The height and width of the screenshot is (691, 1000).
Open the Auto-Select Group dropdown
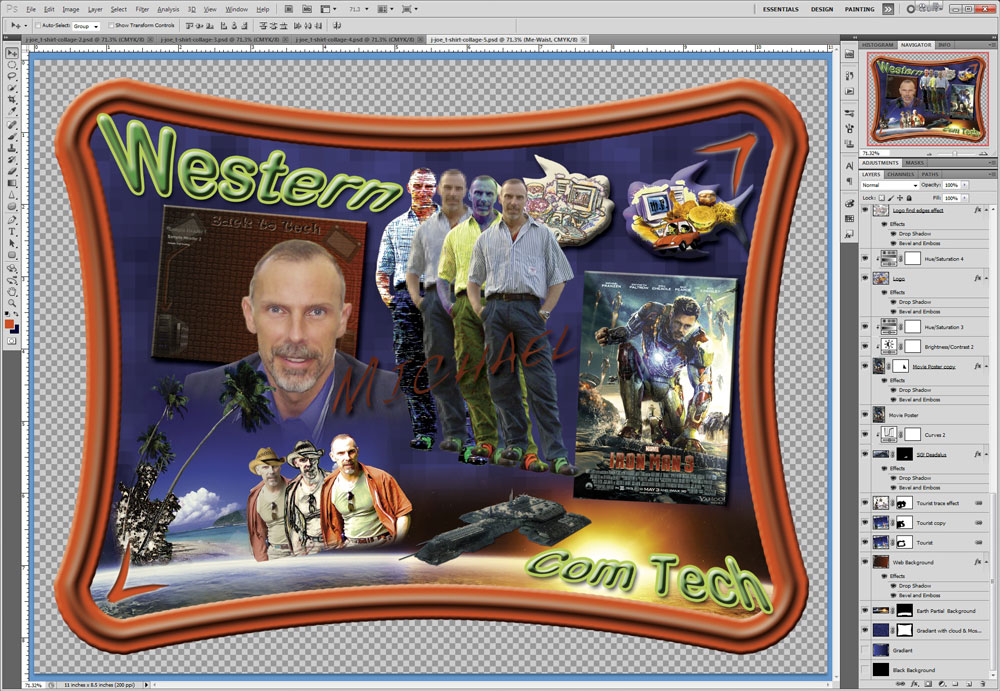pyautogui.click(x=86, y=25)
